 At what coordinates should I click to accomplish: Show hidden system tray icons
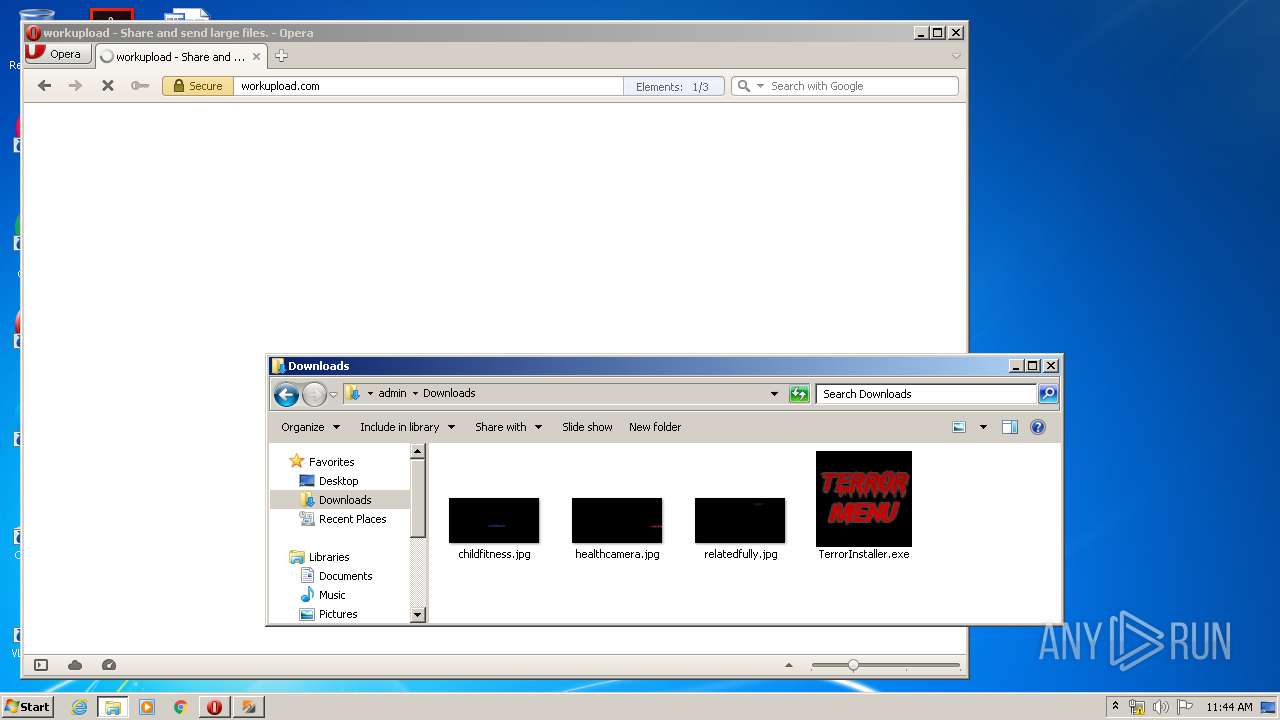(1115, 707)
